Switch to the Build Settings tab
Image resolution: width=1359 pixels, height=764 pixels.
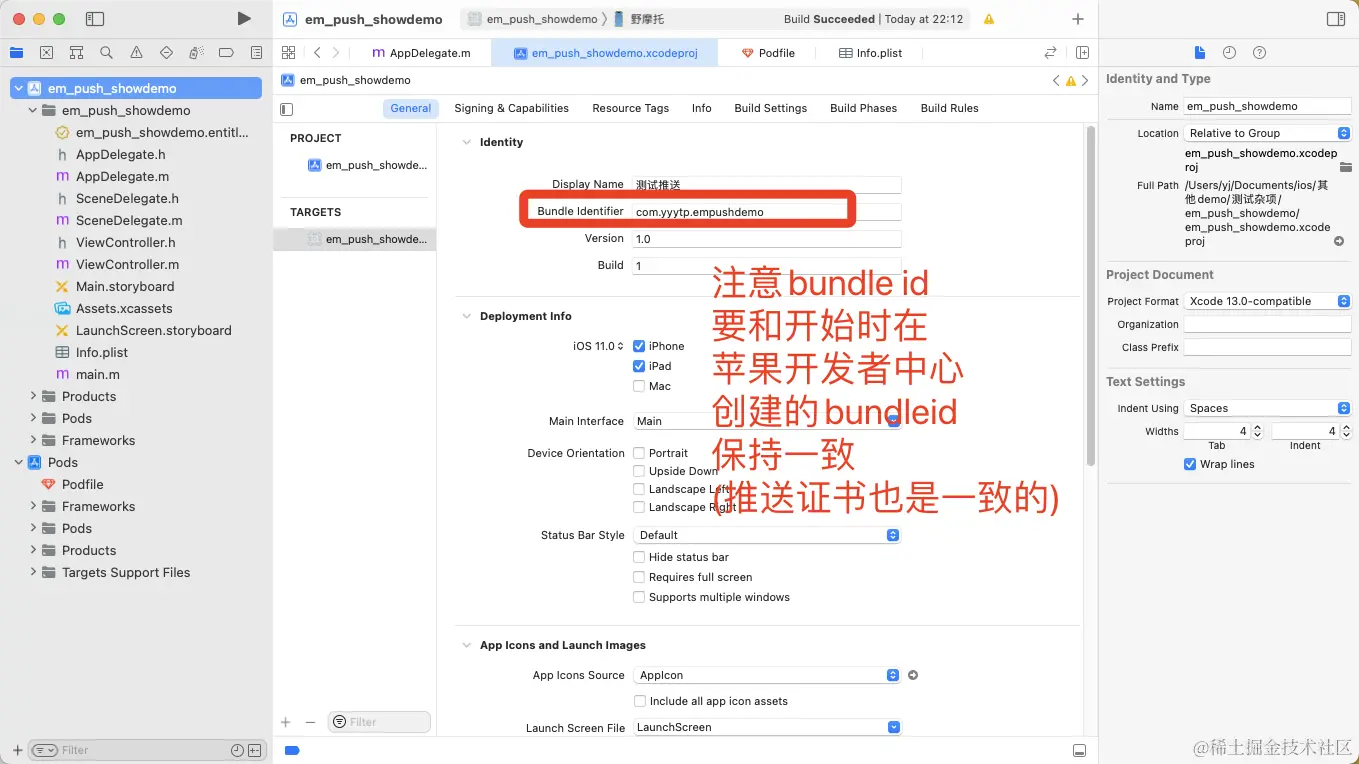click(770, 108)
